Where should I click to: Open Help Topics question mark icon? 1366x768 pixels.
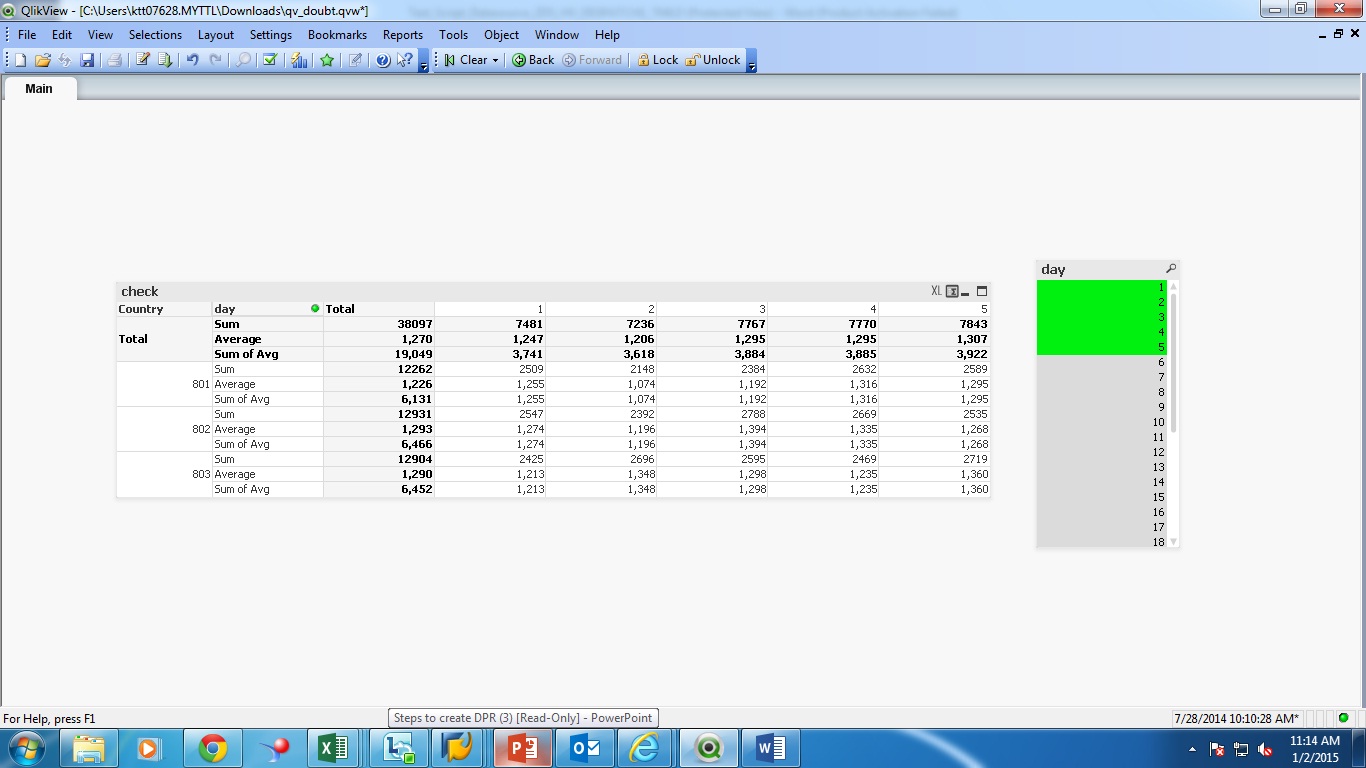pos(382,60)
